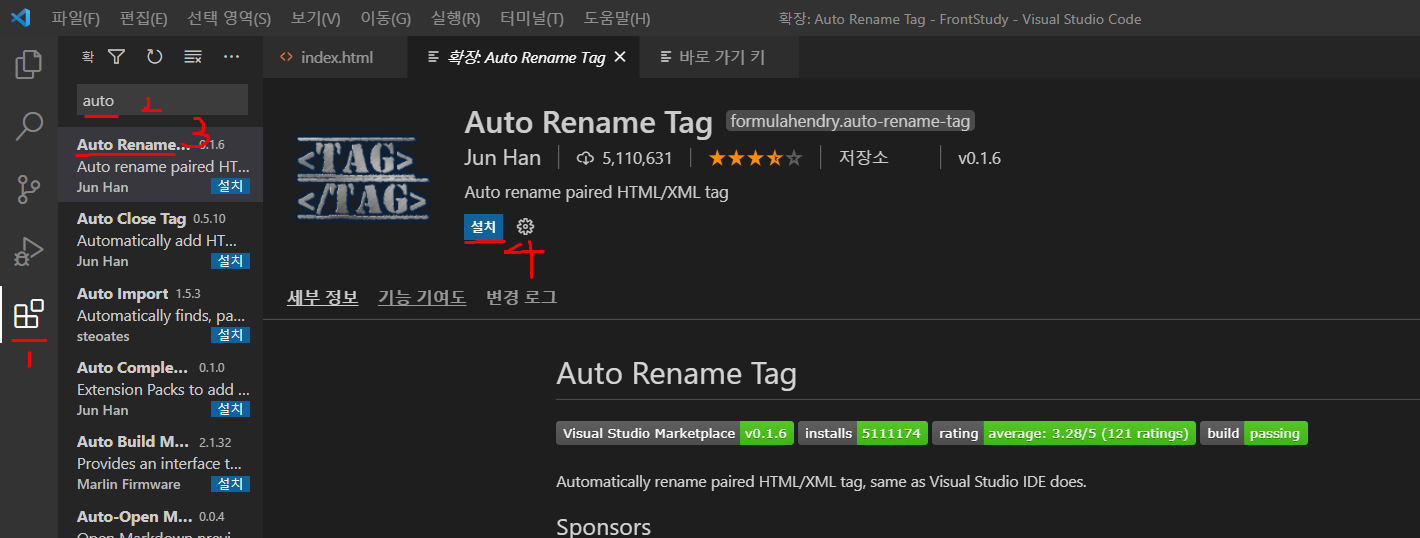This screenshot has width=1420, height=538.
Task: Click the installs 5111174 badge
Action: point(863,433)
